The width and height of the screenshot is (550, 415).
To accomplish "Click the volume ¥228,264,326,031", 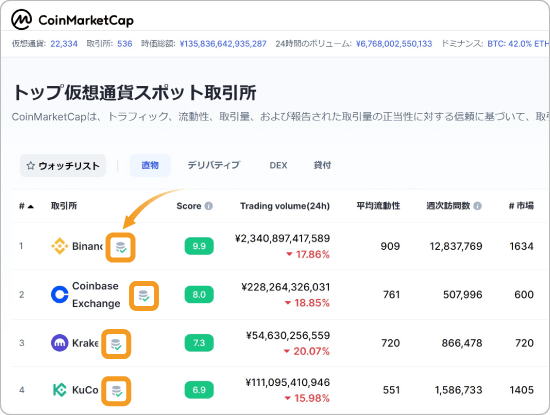I will click(286, 287).
